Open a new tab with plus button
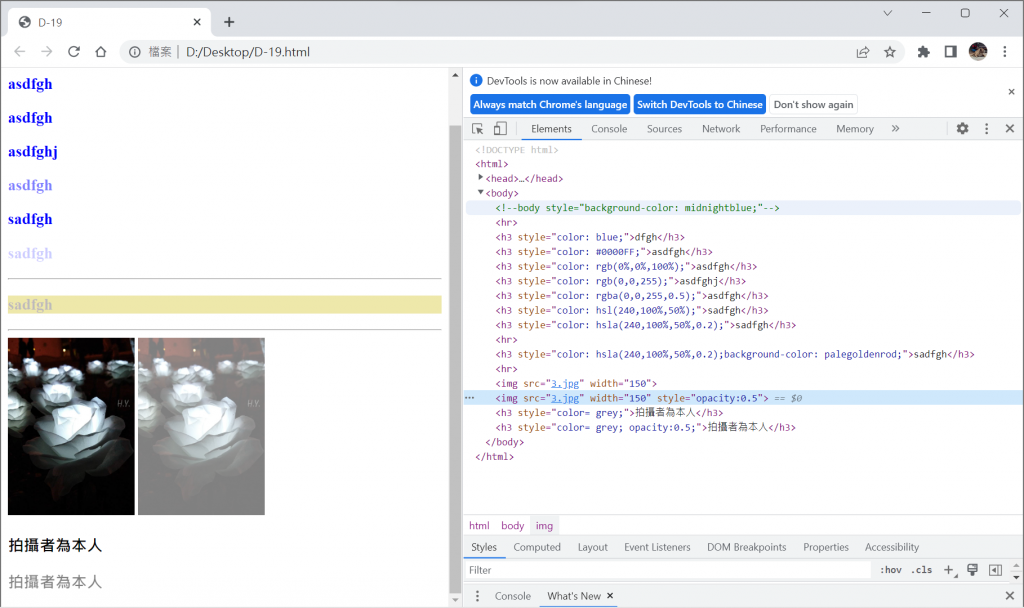1024x608 pixels. 229,22
